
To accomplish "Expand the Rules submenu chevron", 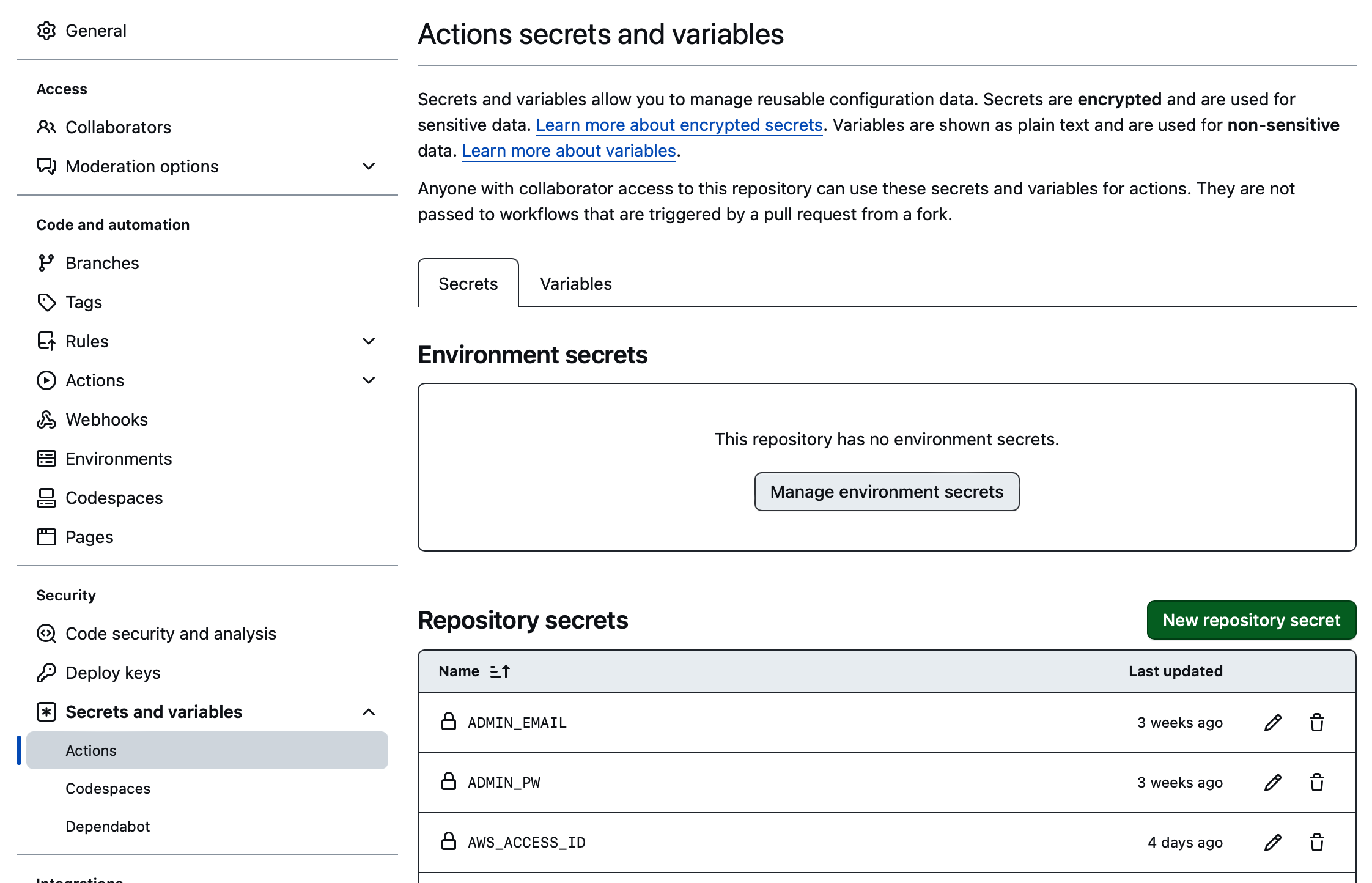I will (368, 341).
